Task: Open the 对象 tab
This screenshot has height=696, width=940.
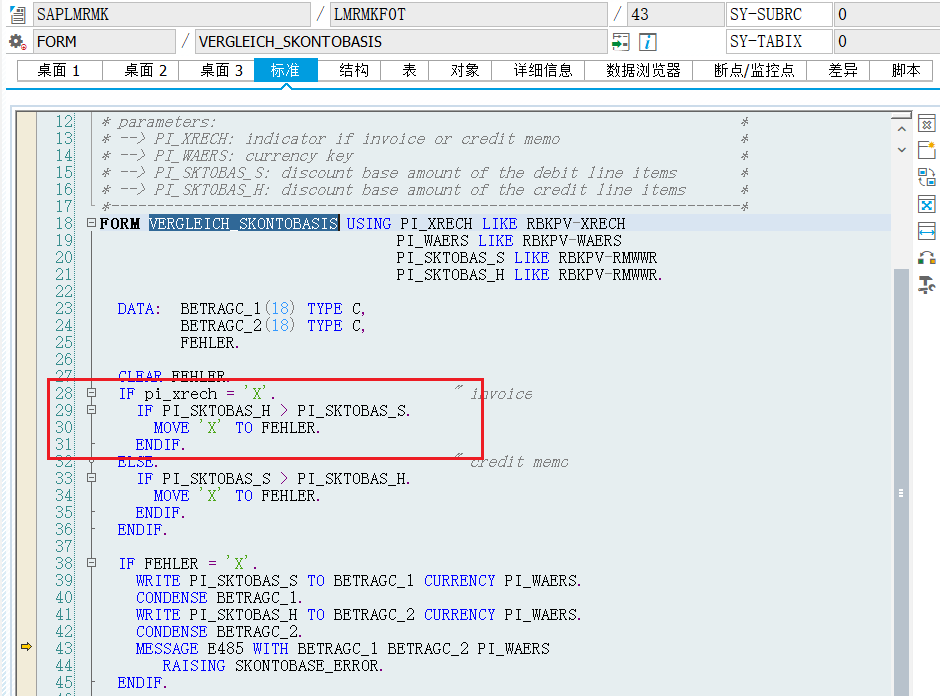Action: click(x=460, y=70)
